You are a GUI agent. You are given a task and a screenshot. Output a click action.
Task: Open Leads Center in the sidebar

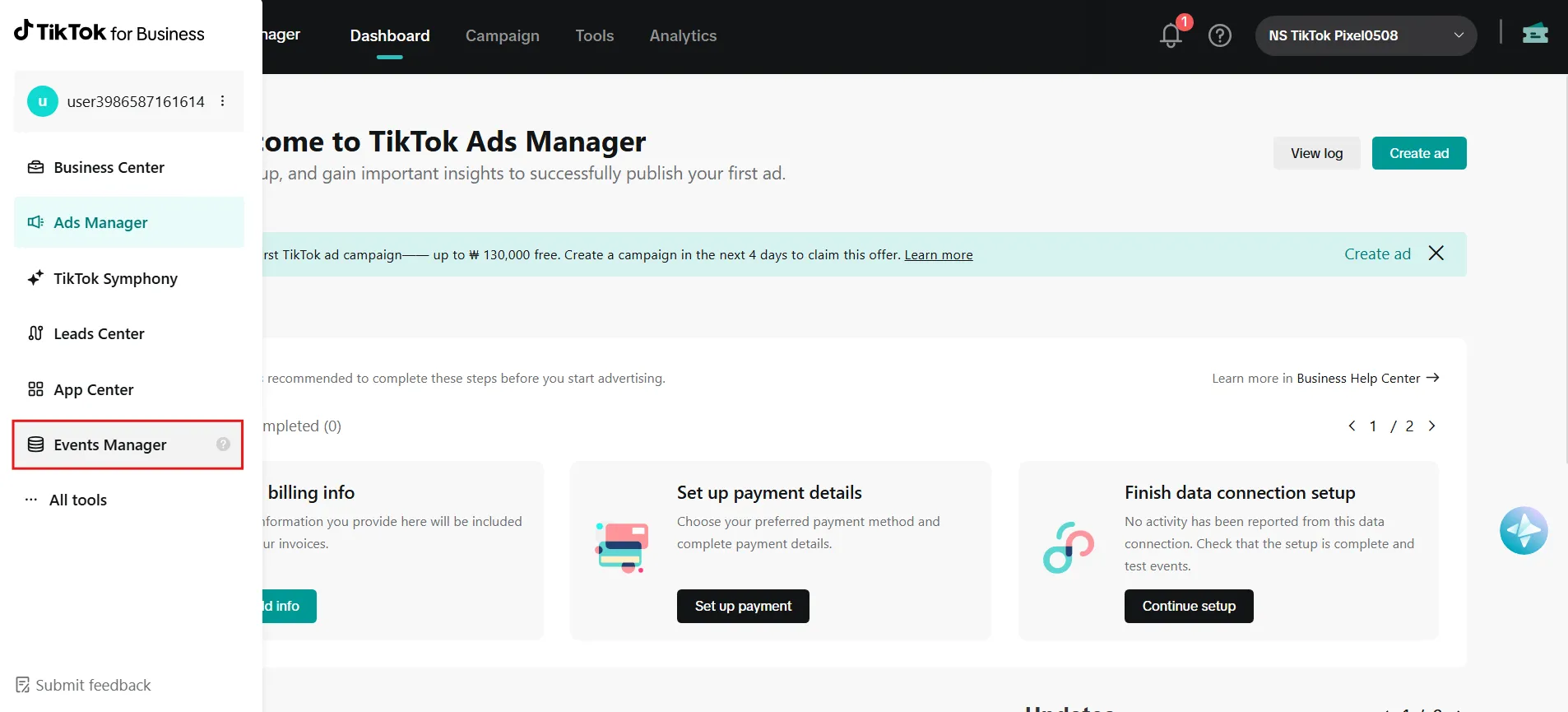coord(129,333)
